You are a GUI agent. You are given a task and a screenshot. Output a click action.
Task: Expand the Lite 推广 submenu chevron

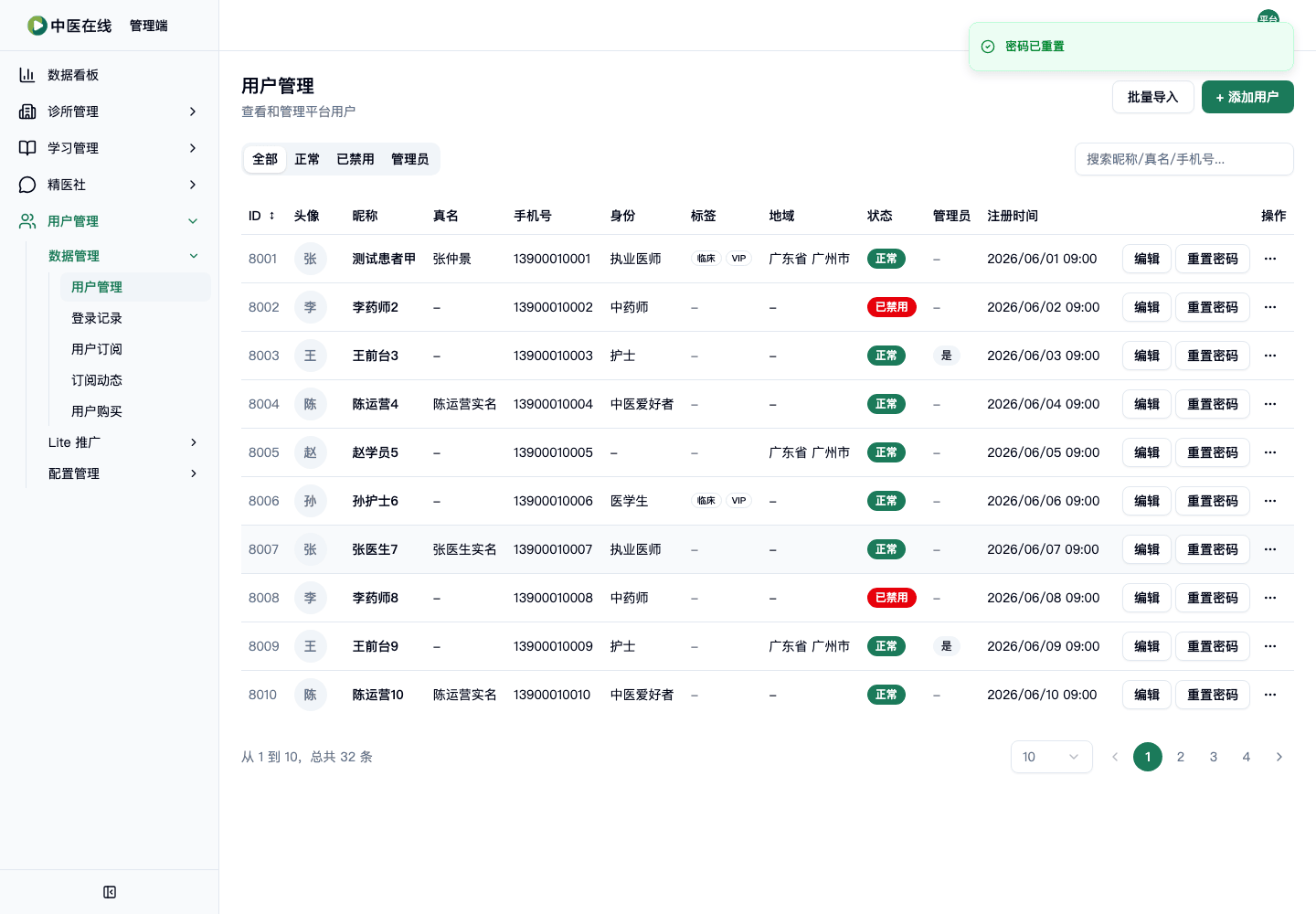click(x=194, y=442)
